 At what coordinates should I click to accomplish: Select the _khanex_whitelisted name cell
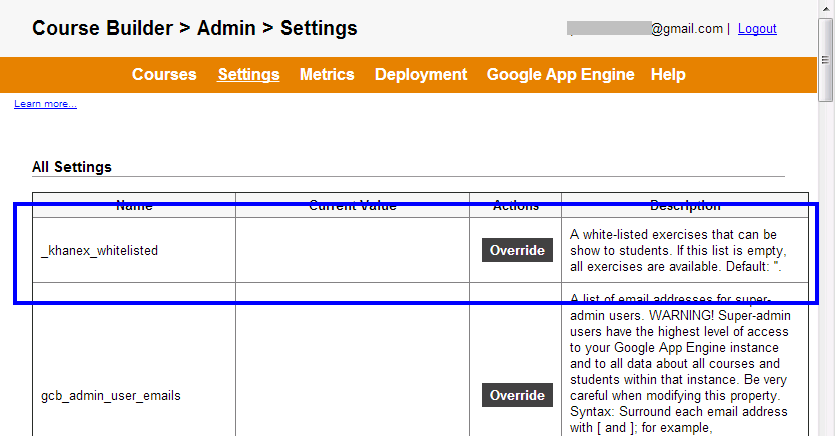coord(134,250)
